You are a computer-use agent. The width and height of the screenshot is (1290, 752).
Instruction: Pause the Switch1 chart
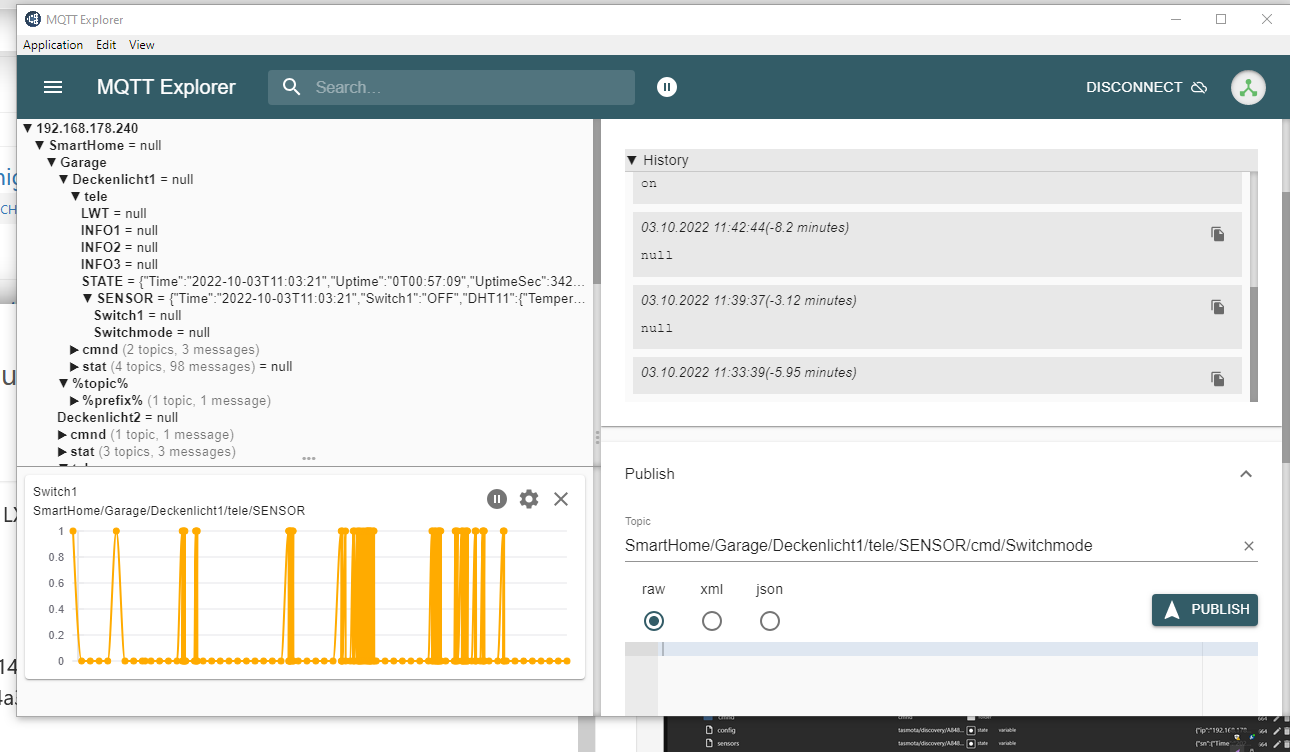497,499
